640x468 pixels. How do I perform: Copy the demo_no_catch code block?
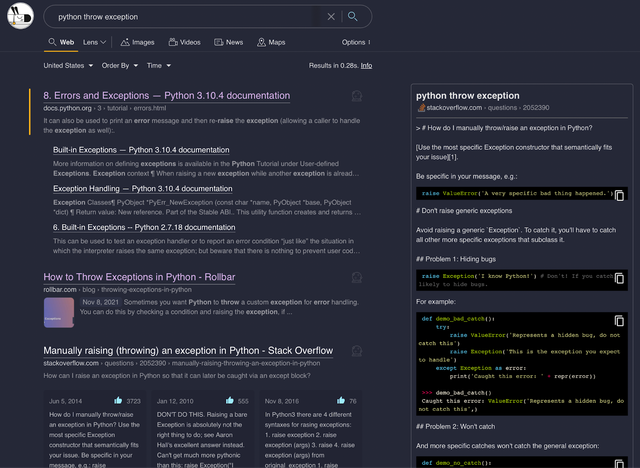(619, 464)
